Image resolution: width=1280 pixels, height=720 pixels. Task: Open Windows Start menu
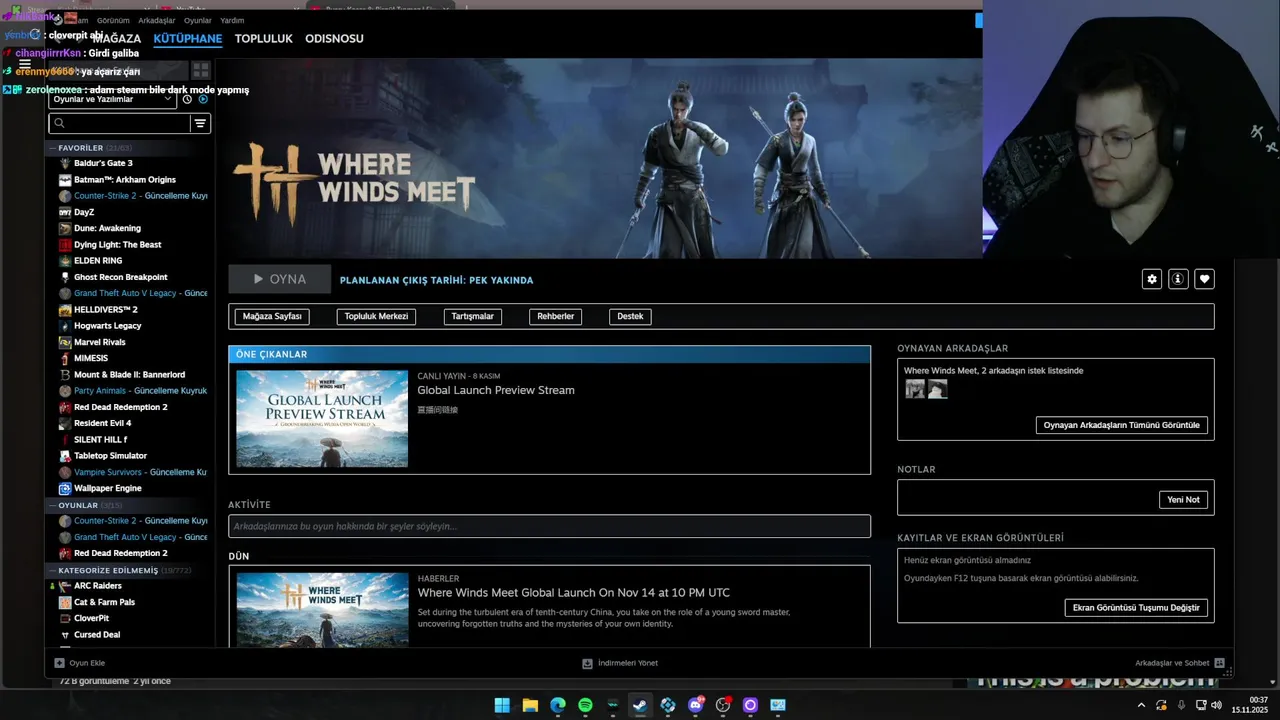pyautogui.click(x=502, y=705)
